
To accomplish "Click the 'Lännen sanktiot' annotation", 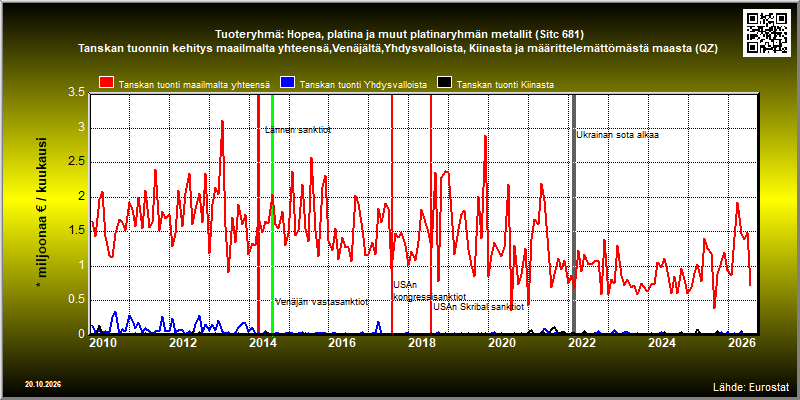I will pyautogui.click(x=298, y=130).
